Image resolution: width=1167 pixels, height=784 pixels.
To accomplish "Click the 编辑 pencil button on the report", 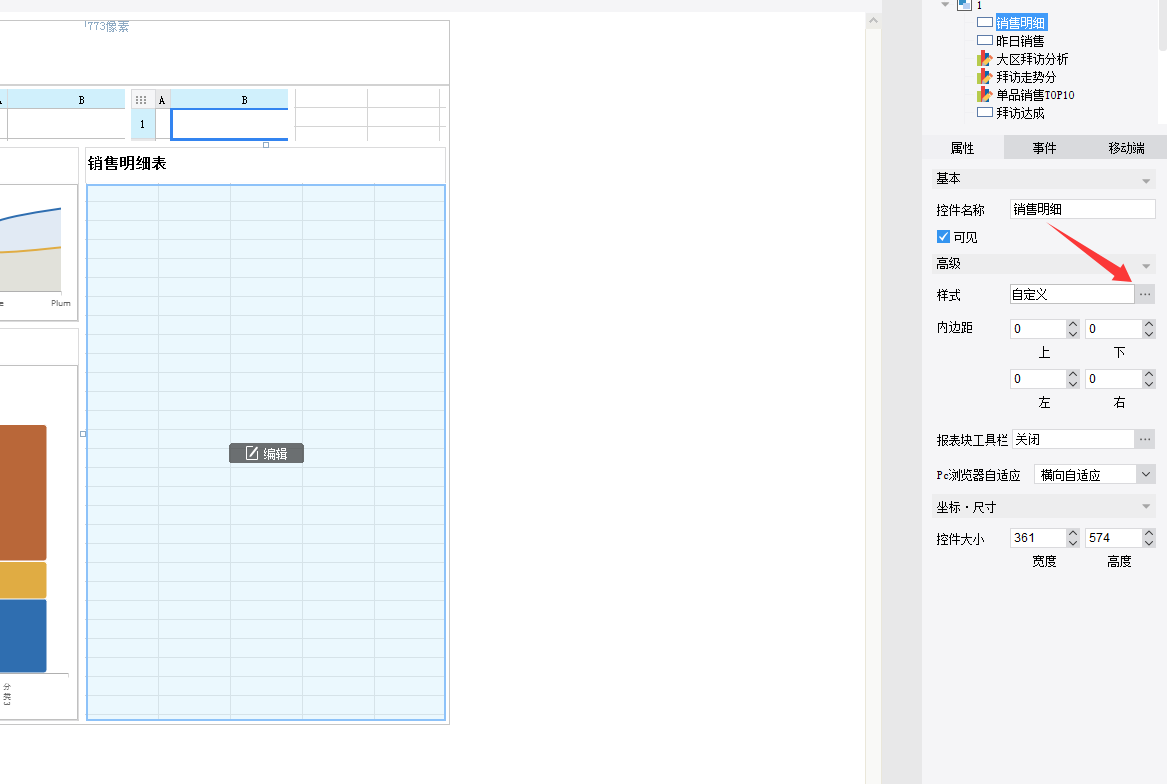I will tap(266, 453).
